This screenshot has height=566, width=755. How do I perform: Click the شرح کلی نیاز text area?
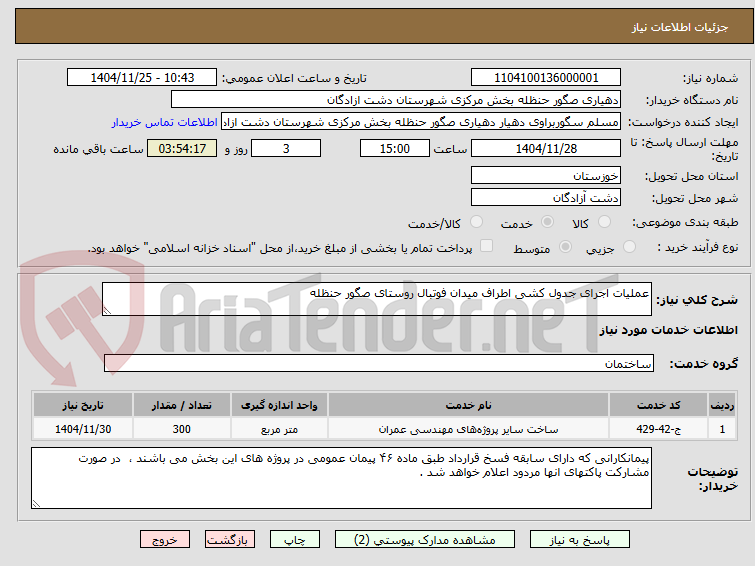tap(377, 299)
